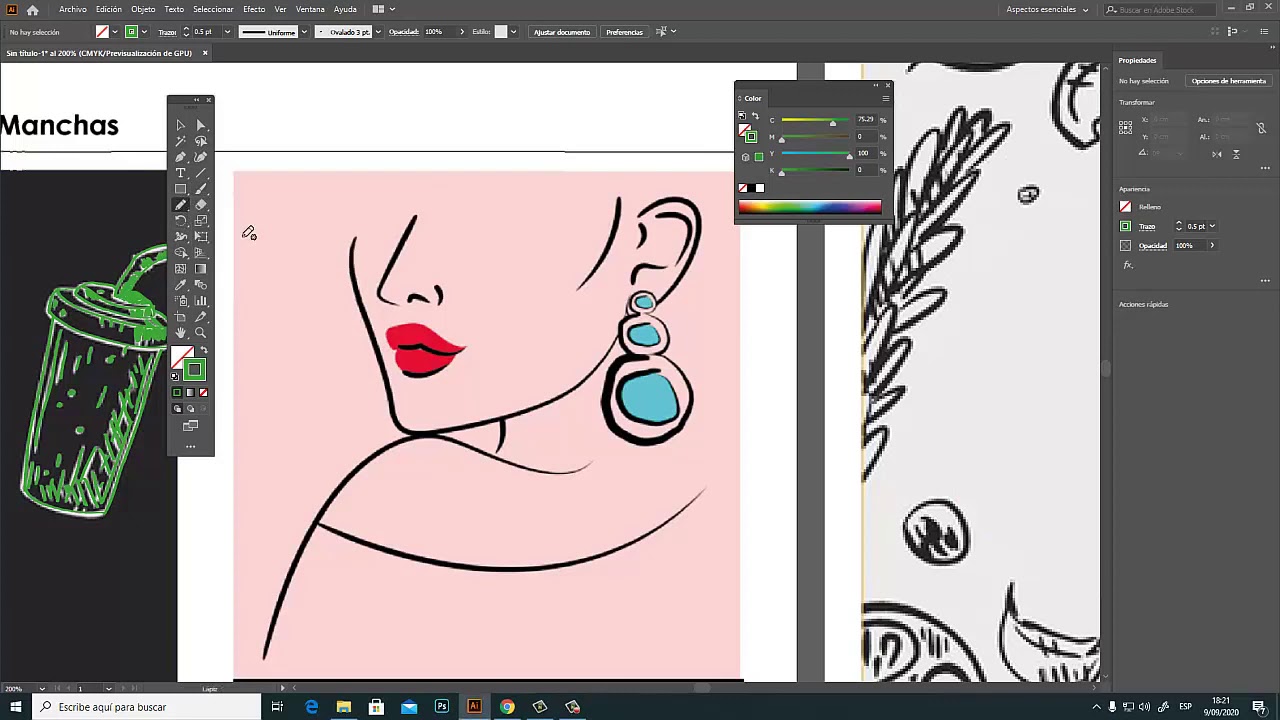Set toolbox paint to Gradient
This screenshot has height=720, width=1280.
190,392
